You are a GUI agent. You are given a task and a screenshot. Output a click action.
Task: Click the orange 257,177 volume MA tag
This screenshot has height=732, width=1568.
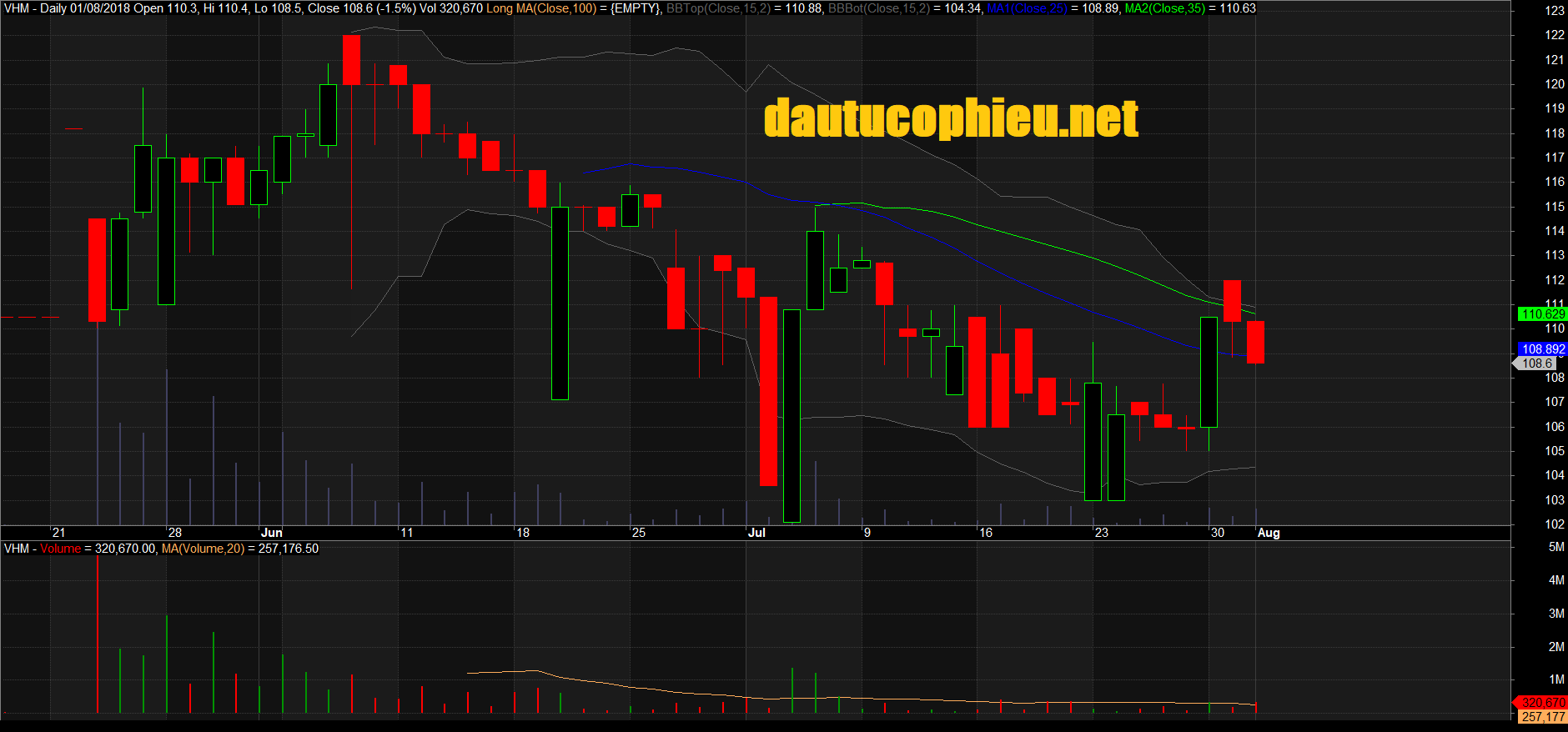[1542, 717]
